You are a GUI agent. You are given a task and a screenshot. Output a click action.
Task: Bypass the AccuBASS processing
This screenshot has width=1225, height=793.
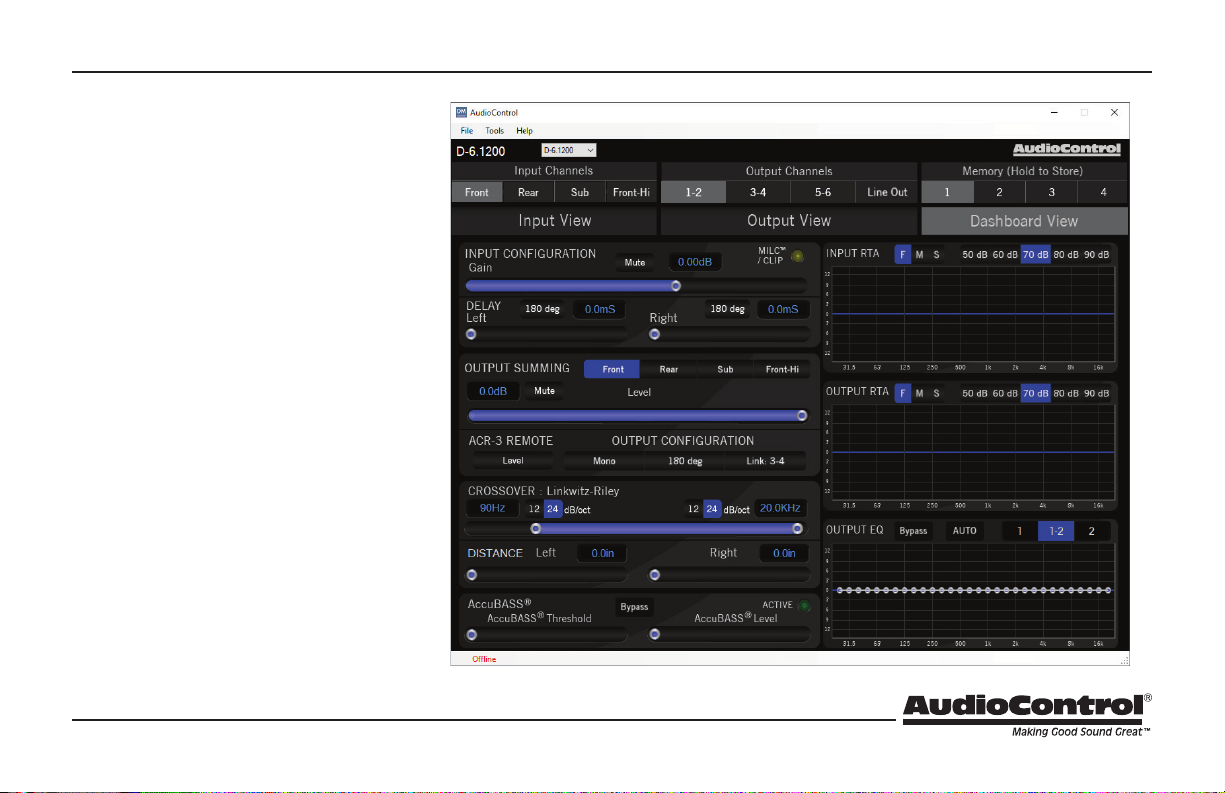[x=634, y=607]
